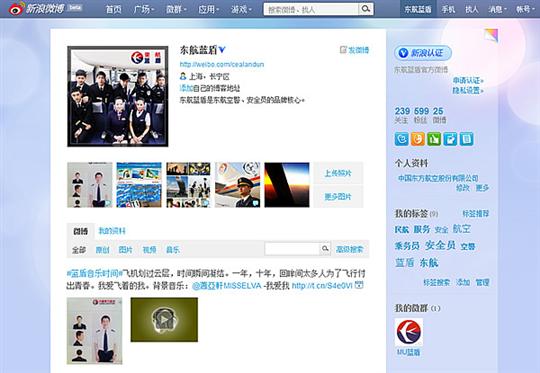
Task: Click 修改 in 个人资料 section
Action: 463,188
